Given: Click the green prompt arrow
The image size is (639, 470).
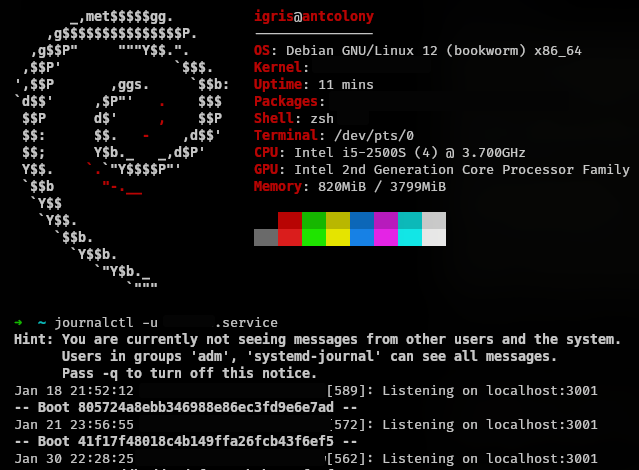Looking at the screenshot, I should pos(18,322).
